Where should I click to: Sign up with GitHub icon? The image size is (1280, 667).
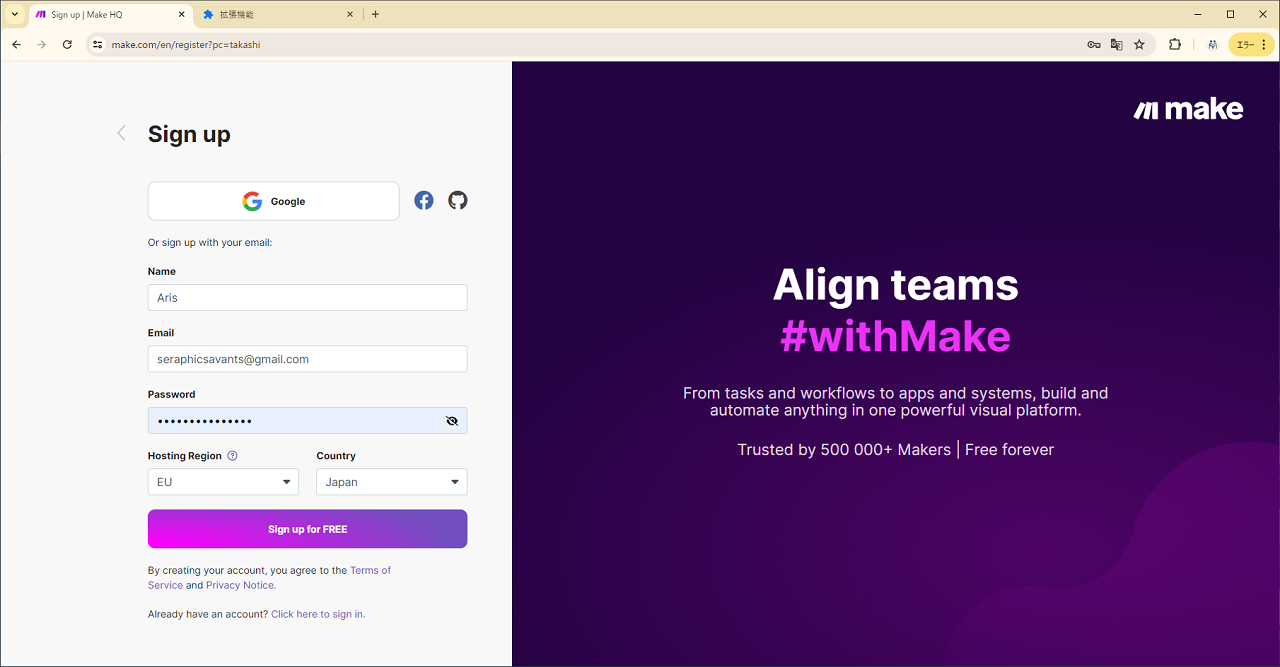tap(457, 201)
